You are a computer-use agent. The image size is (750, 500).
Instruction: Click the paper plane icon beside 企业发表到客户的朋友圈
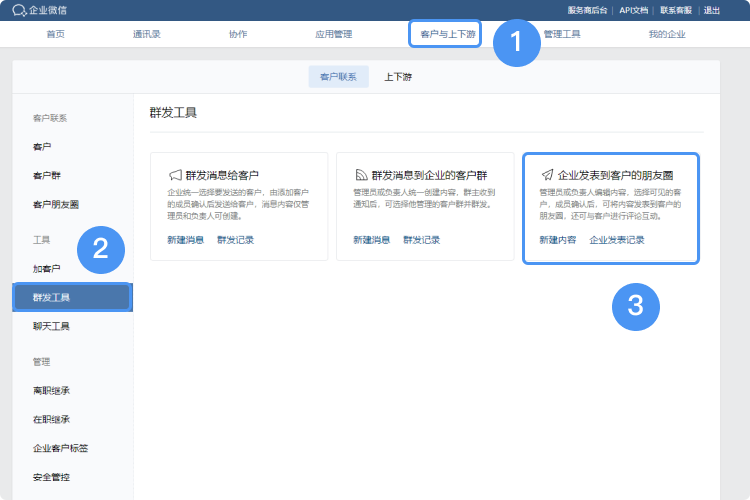(x=546, y=174)
